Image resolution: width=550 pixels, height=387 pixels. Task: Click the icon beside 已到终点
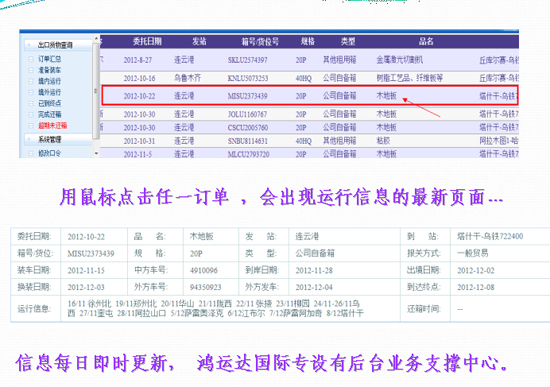tap(31, 104)
